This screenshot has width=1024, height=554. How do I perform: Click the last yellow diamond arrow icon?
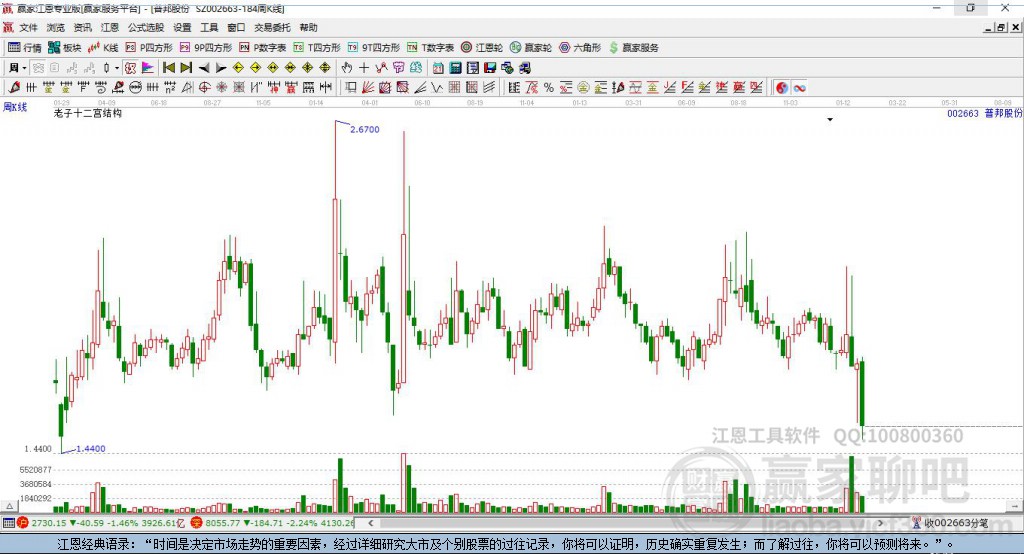(x=325, y=68)
